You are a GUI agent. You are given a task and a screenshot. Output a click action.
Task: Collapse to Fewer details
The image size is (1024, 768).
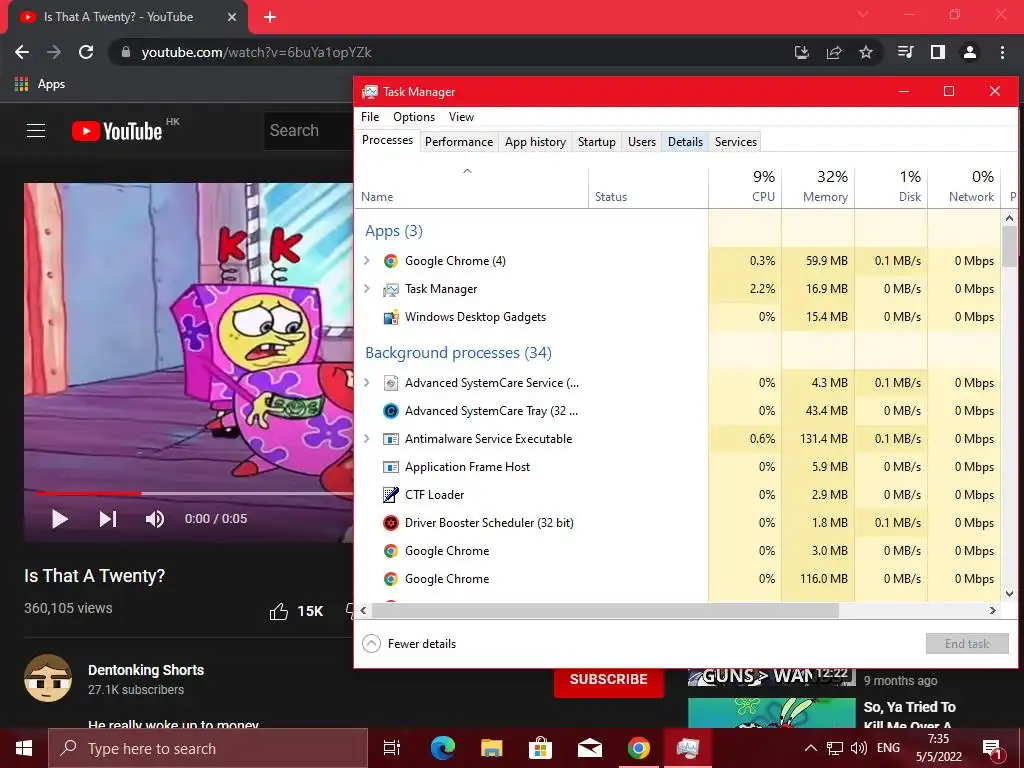tap(409, 644)
